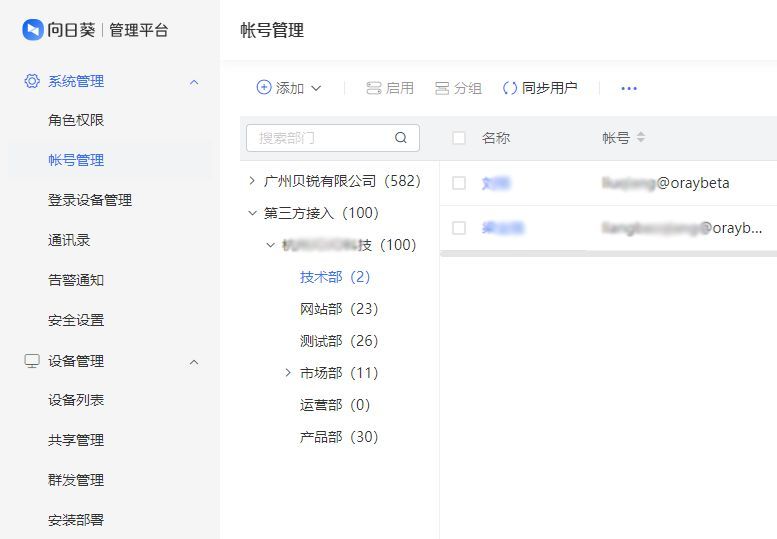Collapse the 系统管理 section chevron

194,82
